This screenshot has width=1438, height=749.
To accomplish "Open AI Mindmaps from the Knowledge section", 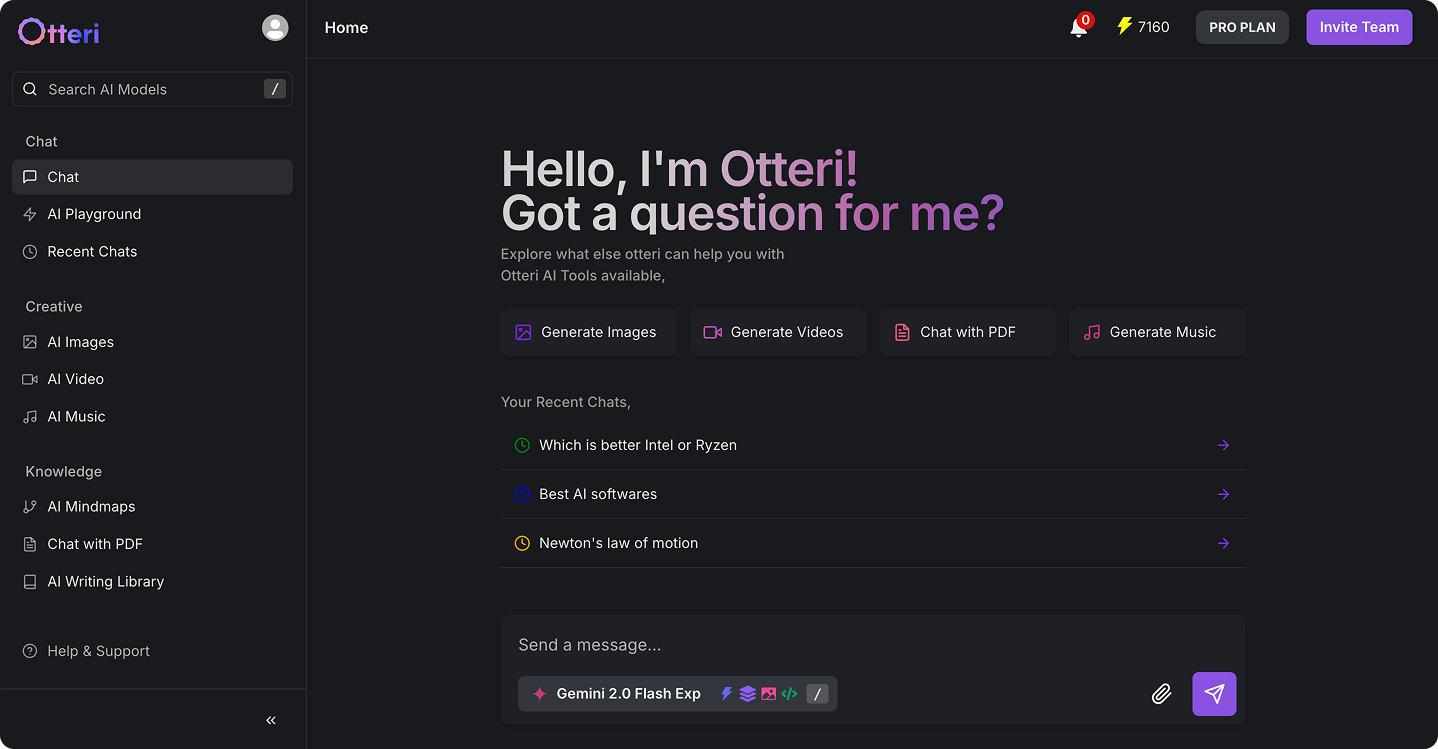I will 91,506.
